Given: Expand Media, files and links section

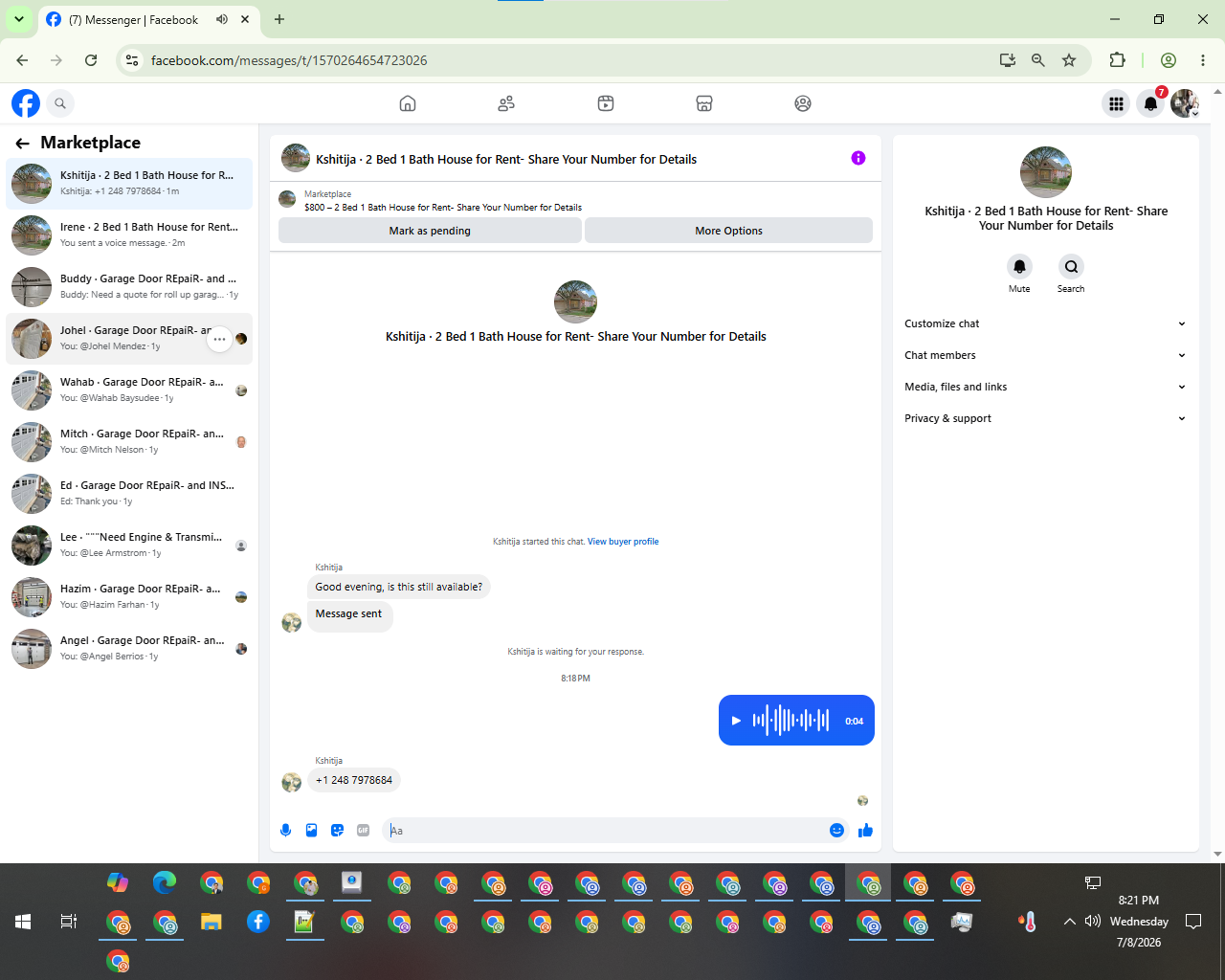Looking at the screenshot, I should (x=1045, y=387).
